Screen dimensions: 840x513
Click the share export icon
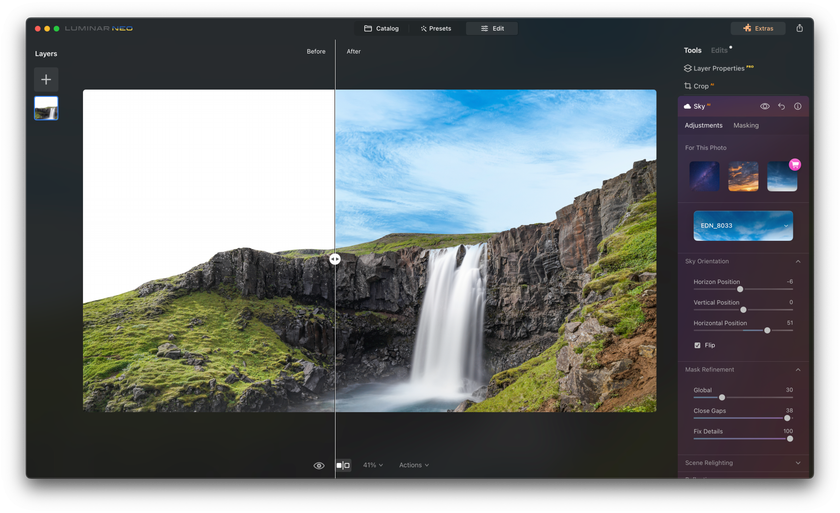tap(799, 28)
